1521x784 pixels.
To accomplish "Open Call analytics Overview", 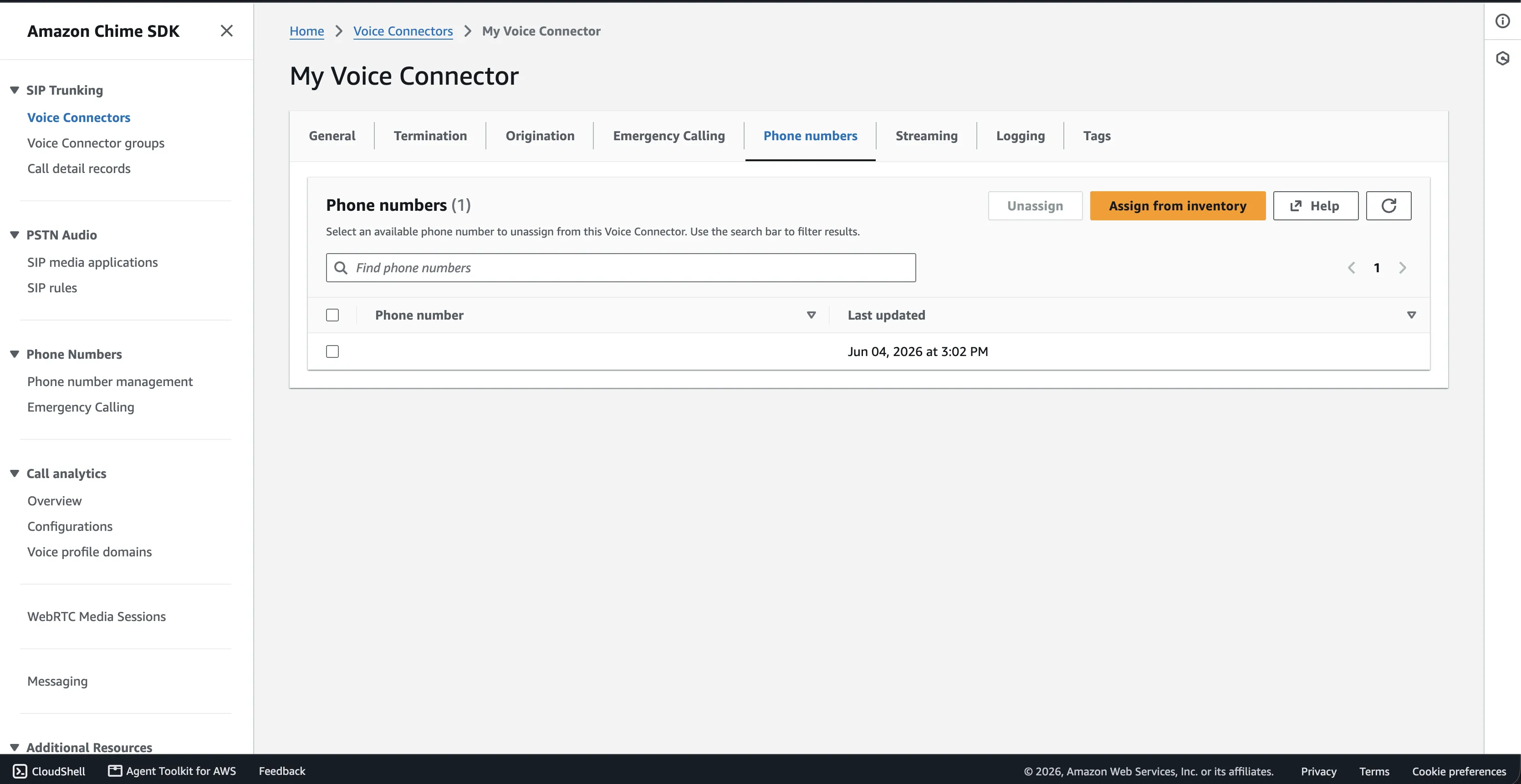I will click(x=54, y=501).
